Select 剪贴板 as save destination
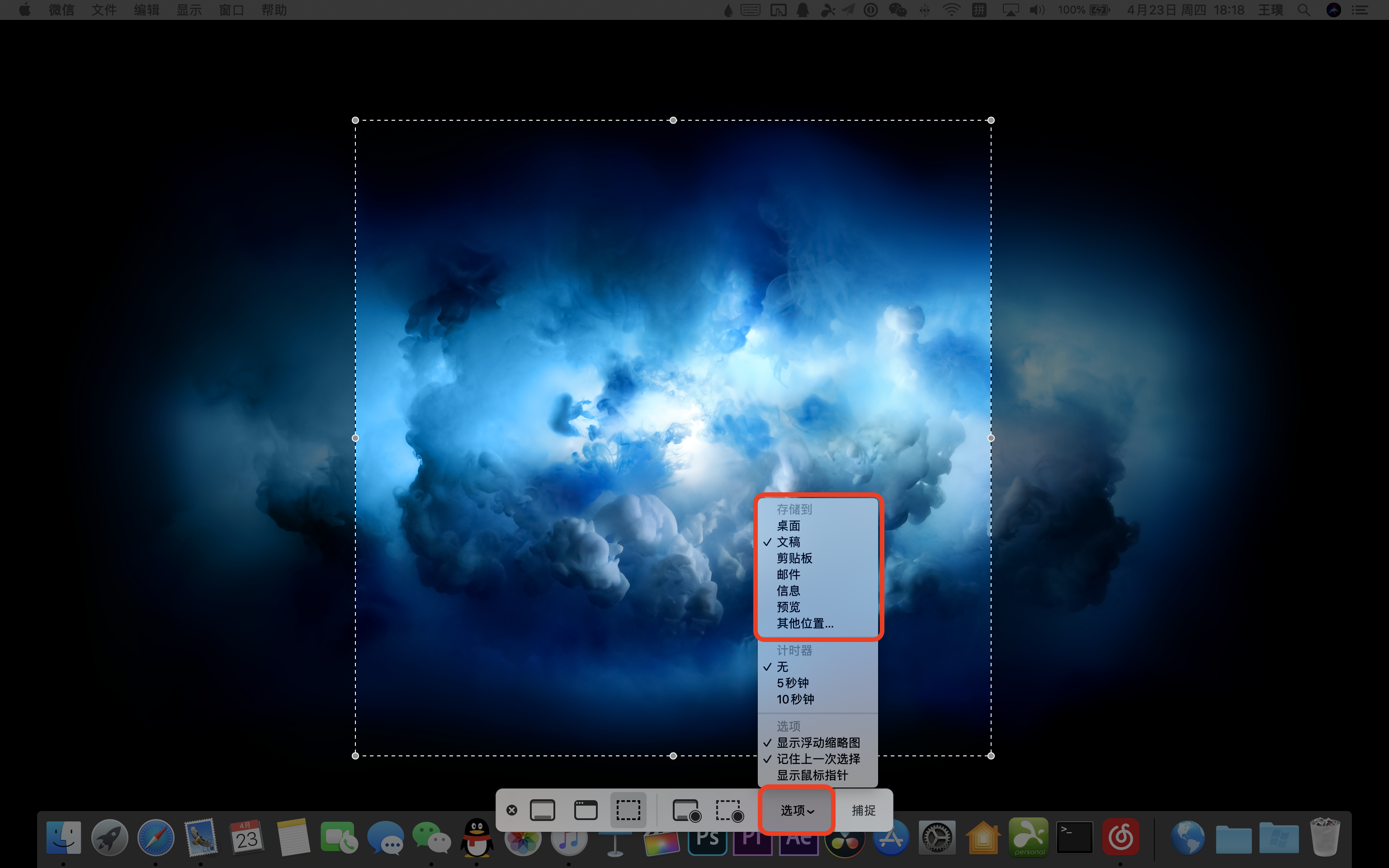The image size is (1389, 868). tap(794, 558)
